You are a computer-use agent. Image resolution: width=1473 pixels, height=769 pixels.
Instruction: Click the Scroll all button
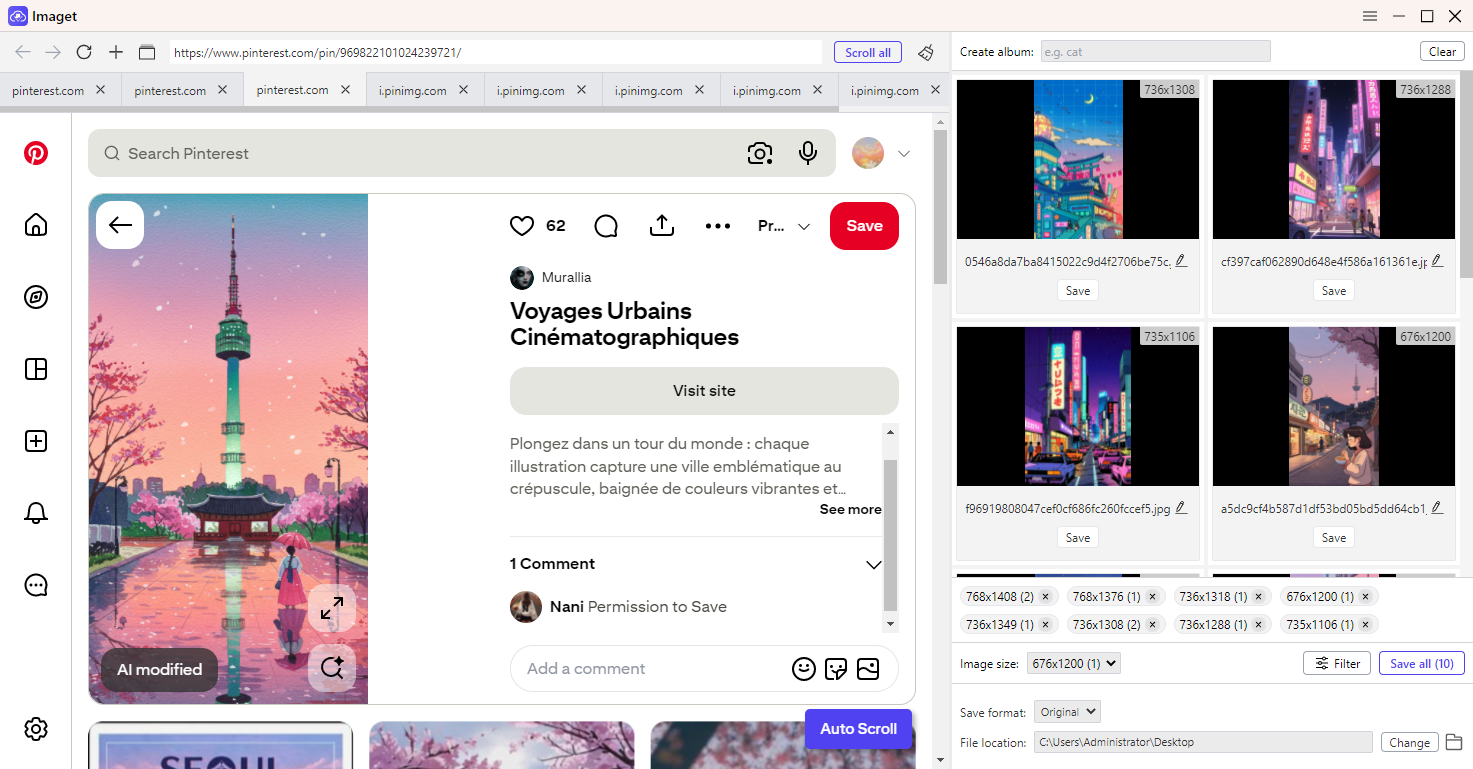tap(868, 52)
